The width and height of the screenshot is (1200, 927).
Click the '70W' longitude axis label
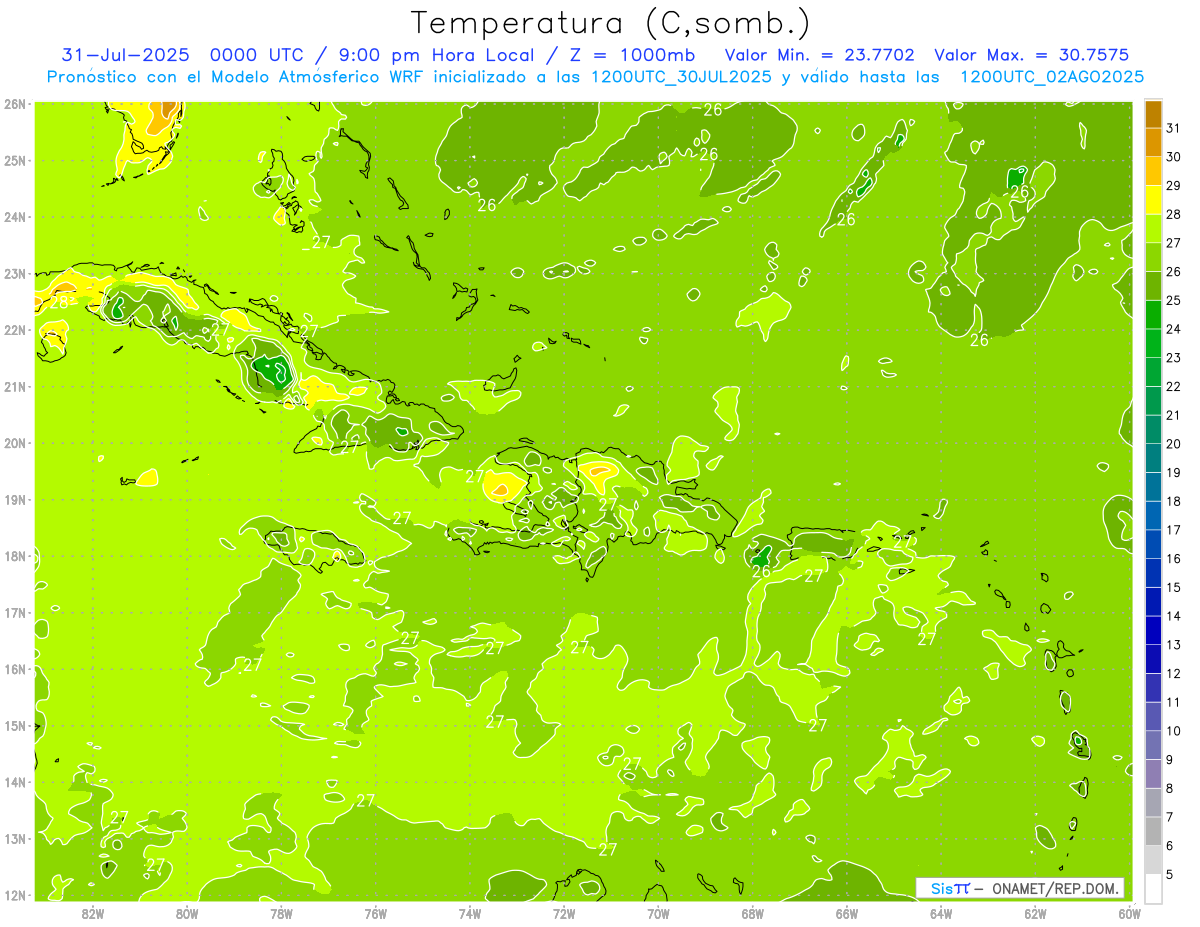click(658, 913)
